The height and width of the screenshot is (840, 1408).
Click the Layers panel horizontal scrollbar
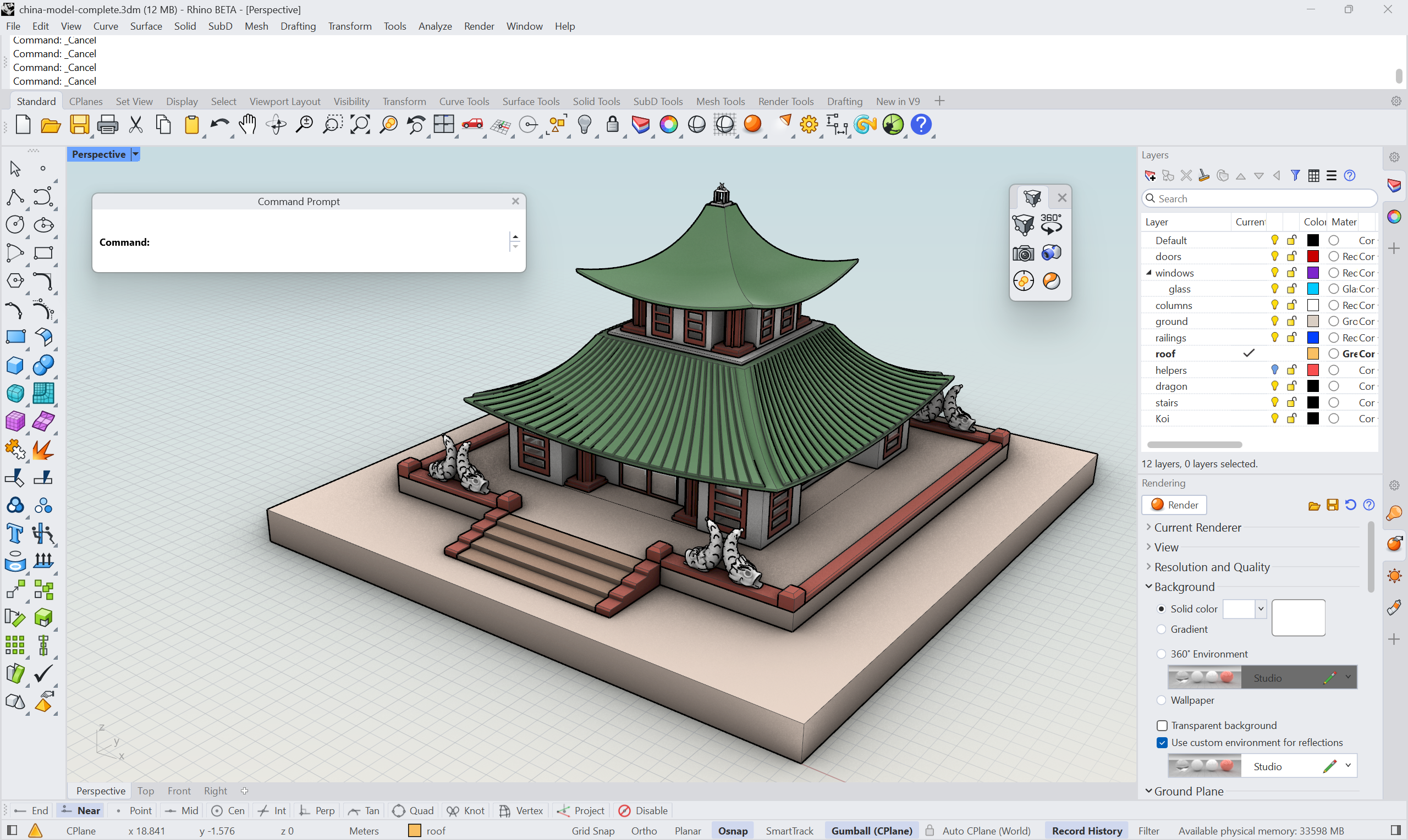1195,445
